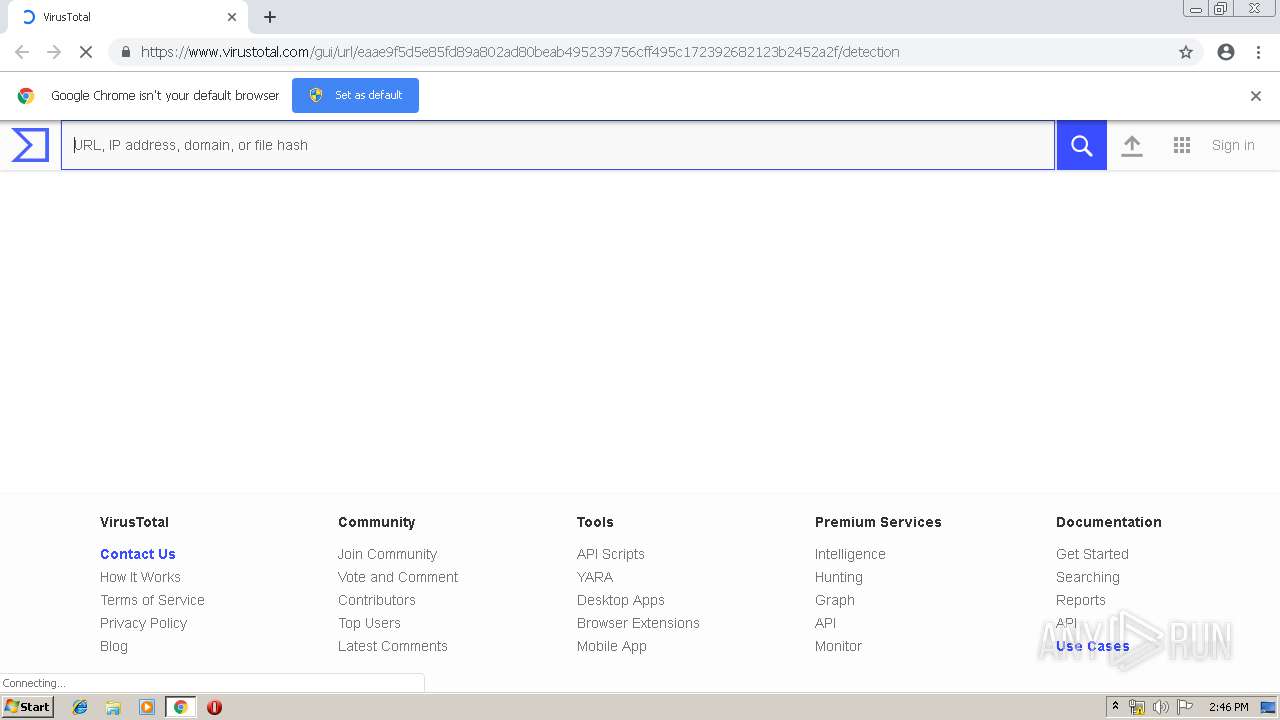Viewport: 1280px width, 720px height.
Task: Open Terms of Service link
Action: point(152,600)
